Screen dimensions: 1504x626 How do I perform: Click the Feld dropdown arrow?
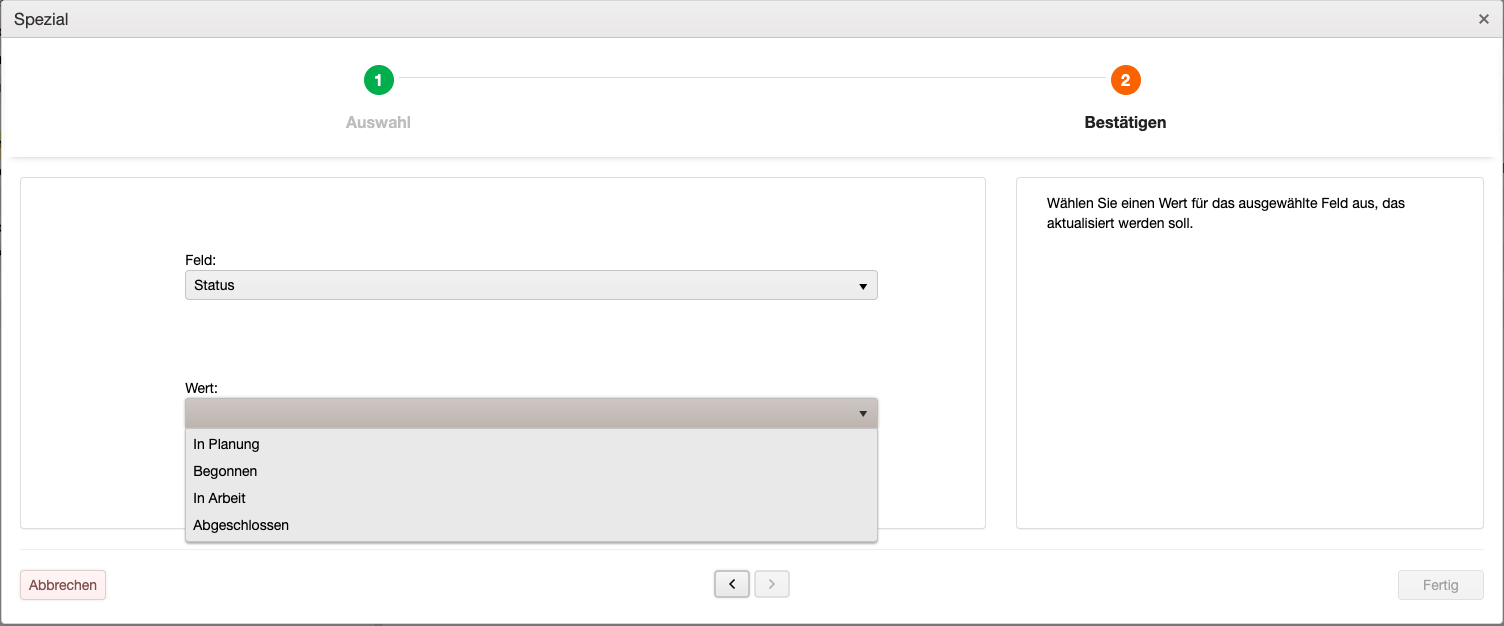(x=862, y=286)
